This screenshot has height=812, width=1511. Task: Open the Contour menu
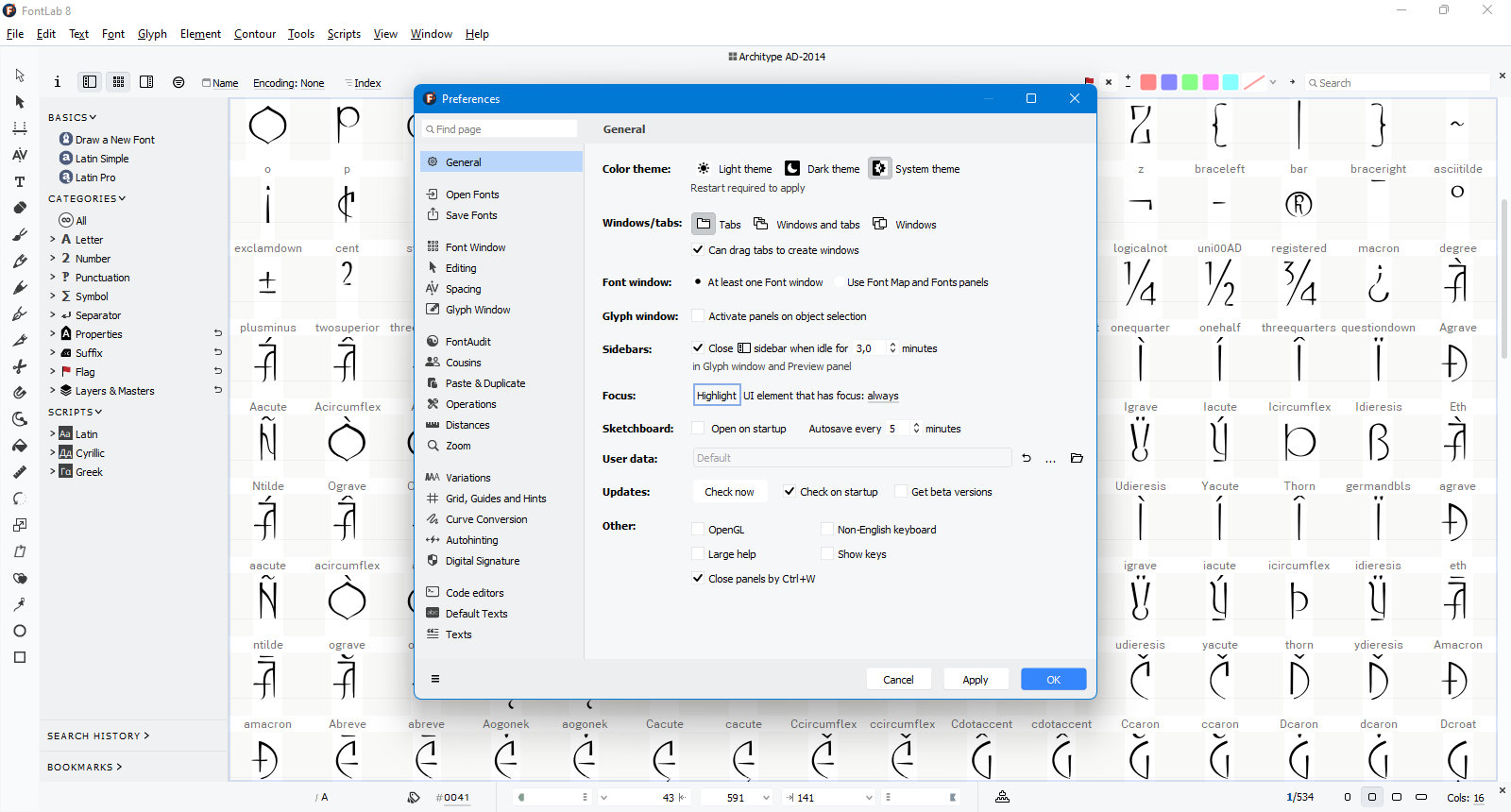coord(255,34)
